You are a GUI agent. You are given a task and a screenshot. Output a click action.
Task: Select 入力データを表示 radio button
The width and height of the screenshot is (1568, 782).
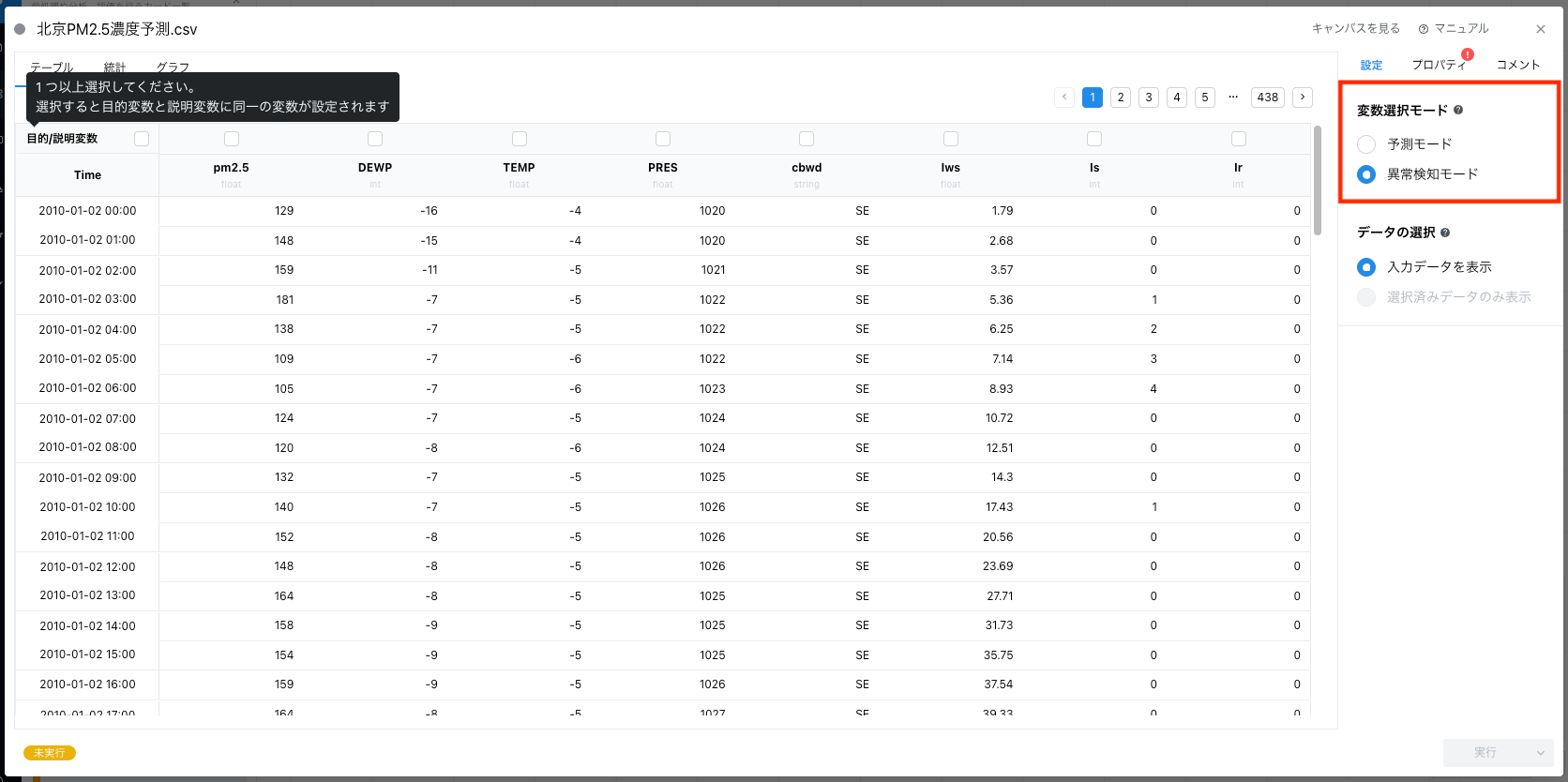pyautogui.click(x=1366, y=267)
